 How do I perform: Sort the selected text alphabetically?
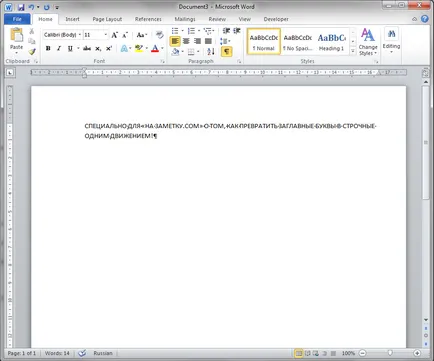(x=211, y=51)
